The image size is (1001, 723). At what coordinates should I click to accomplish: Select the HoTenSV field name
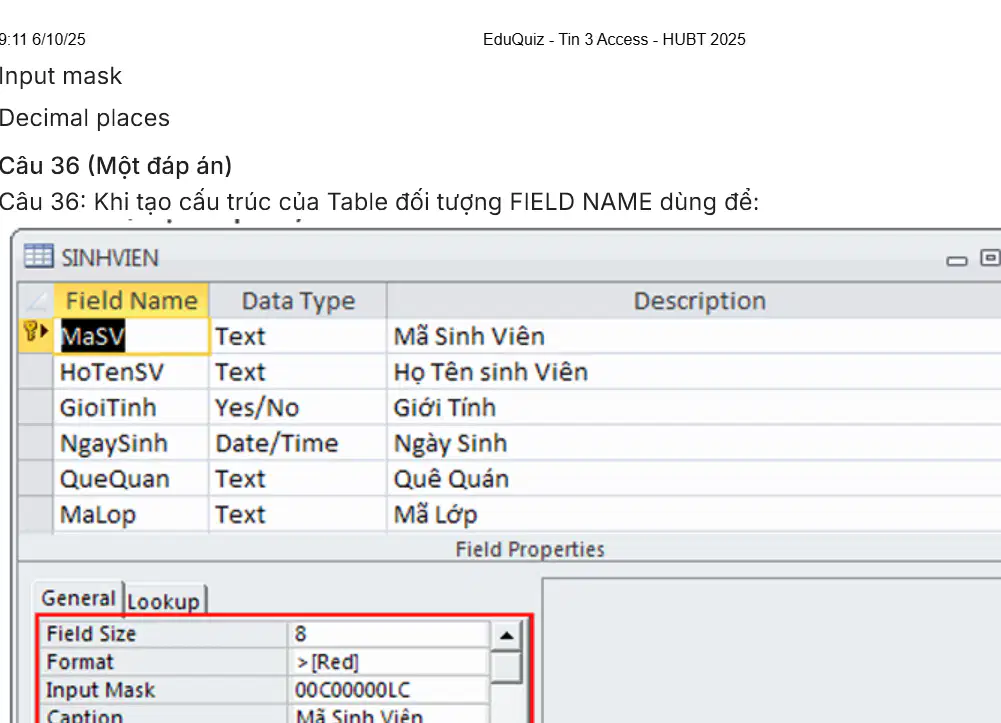132,372
